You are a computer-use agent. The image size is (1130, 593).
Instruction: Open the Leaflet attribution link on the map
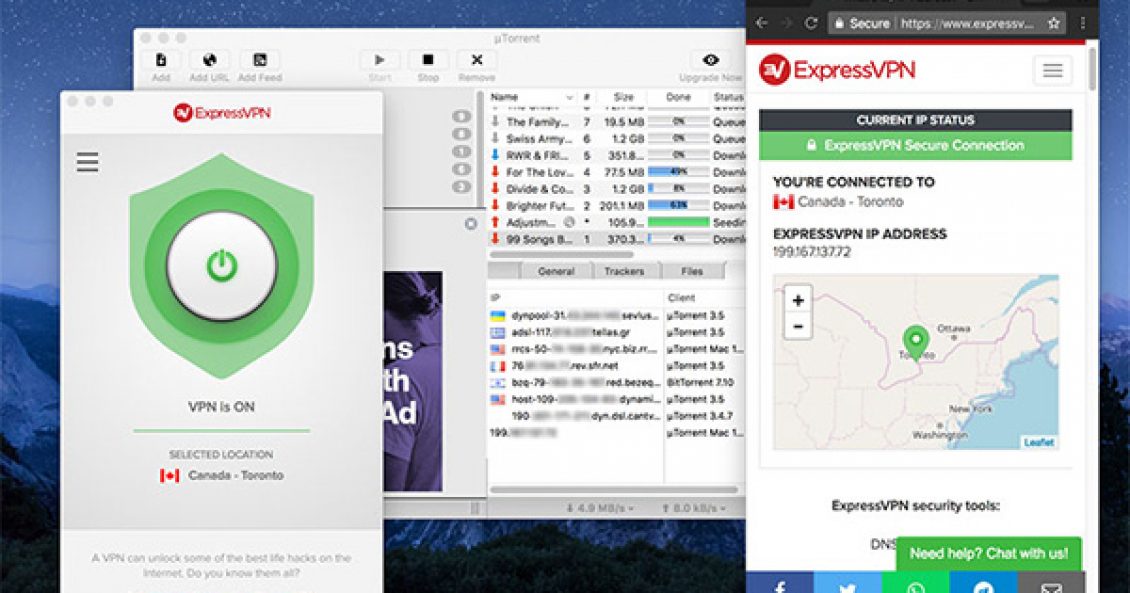pos(1038,442)
